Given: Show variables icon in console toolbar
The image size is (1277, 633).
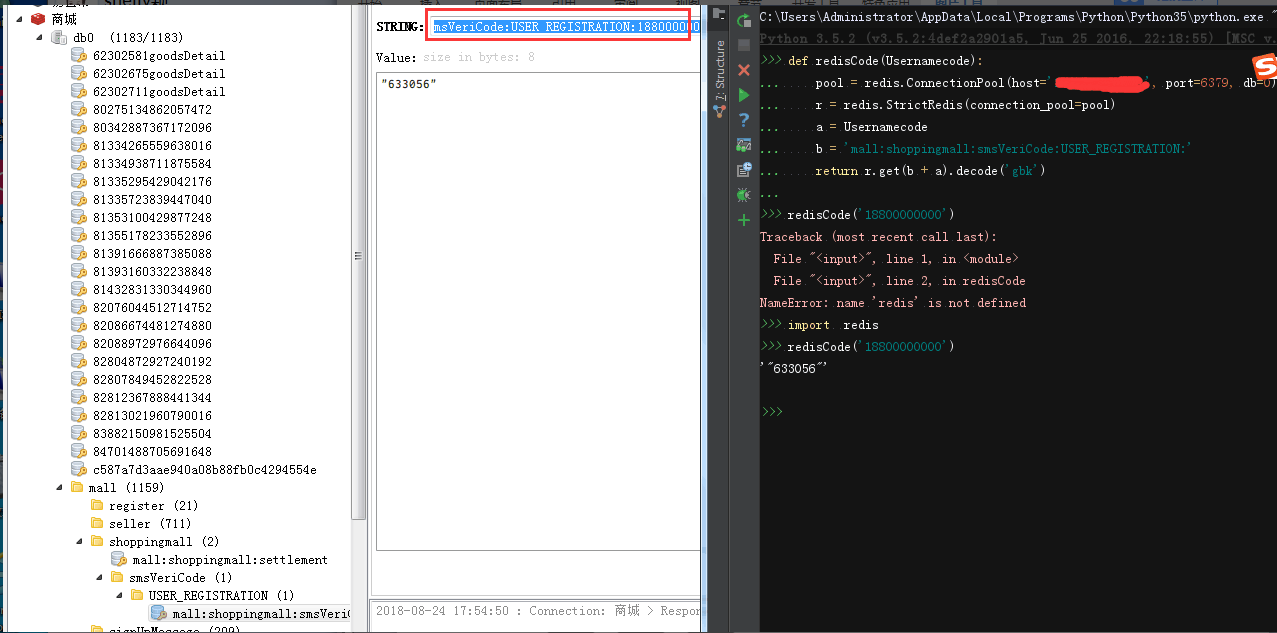Looking at the screenshot, I should click(743, 145).
